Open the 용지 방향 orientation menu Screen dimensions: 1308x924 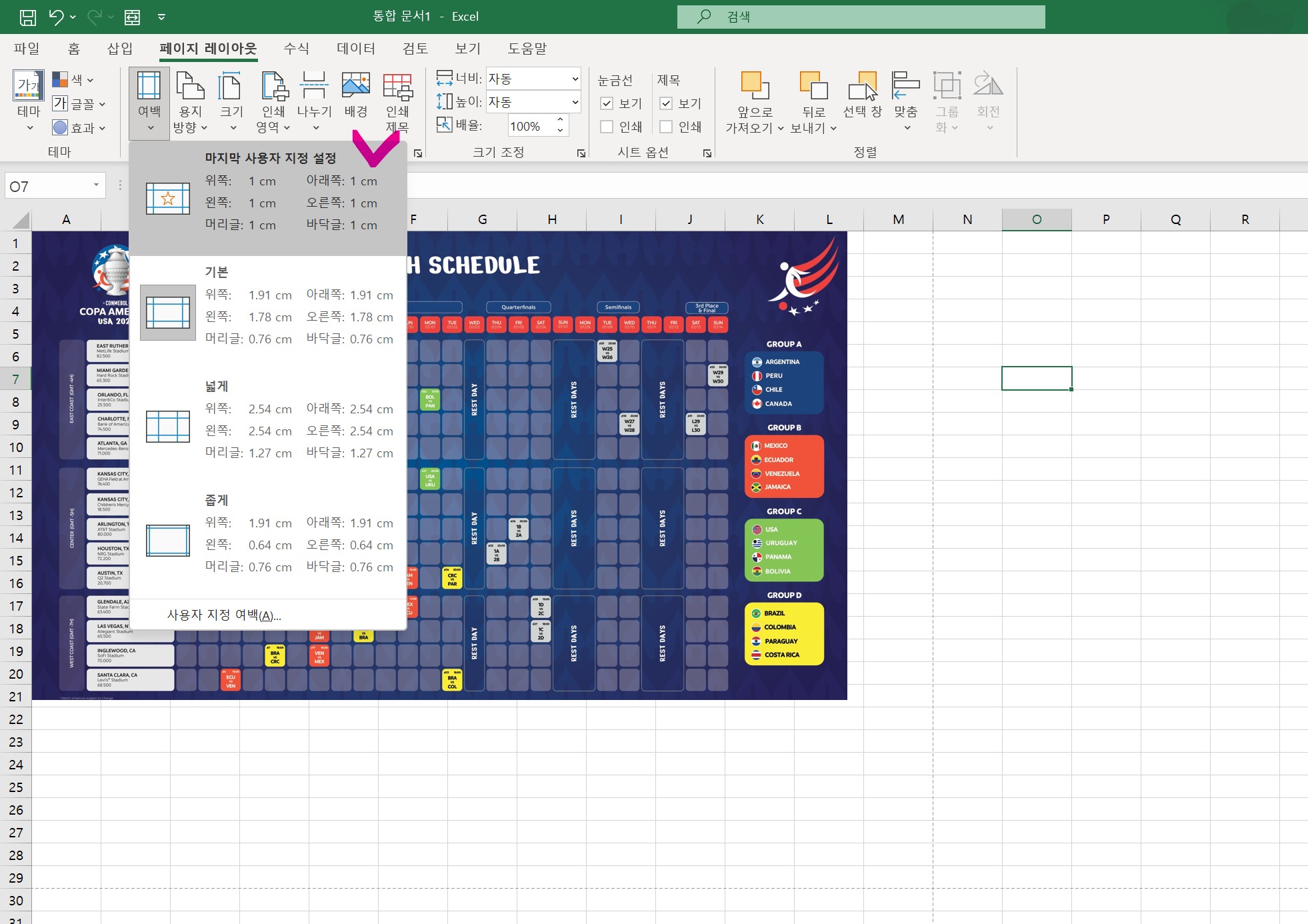click(190, 102)
